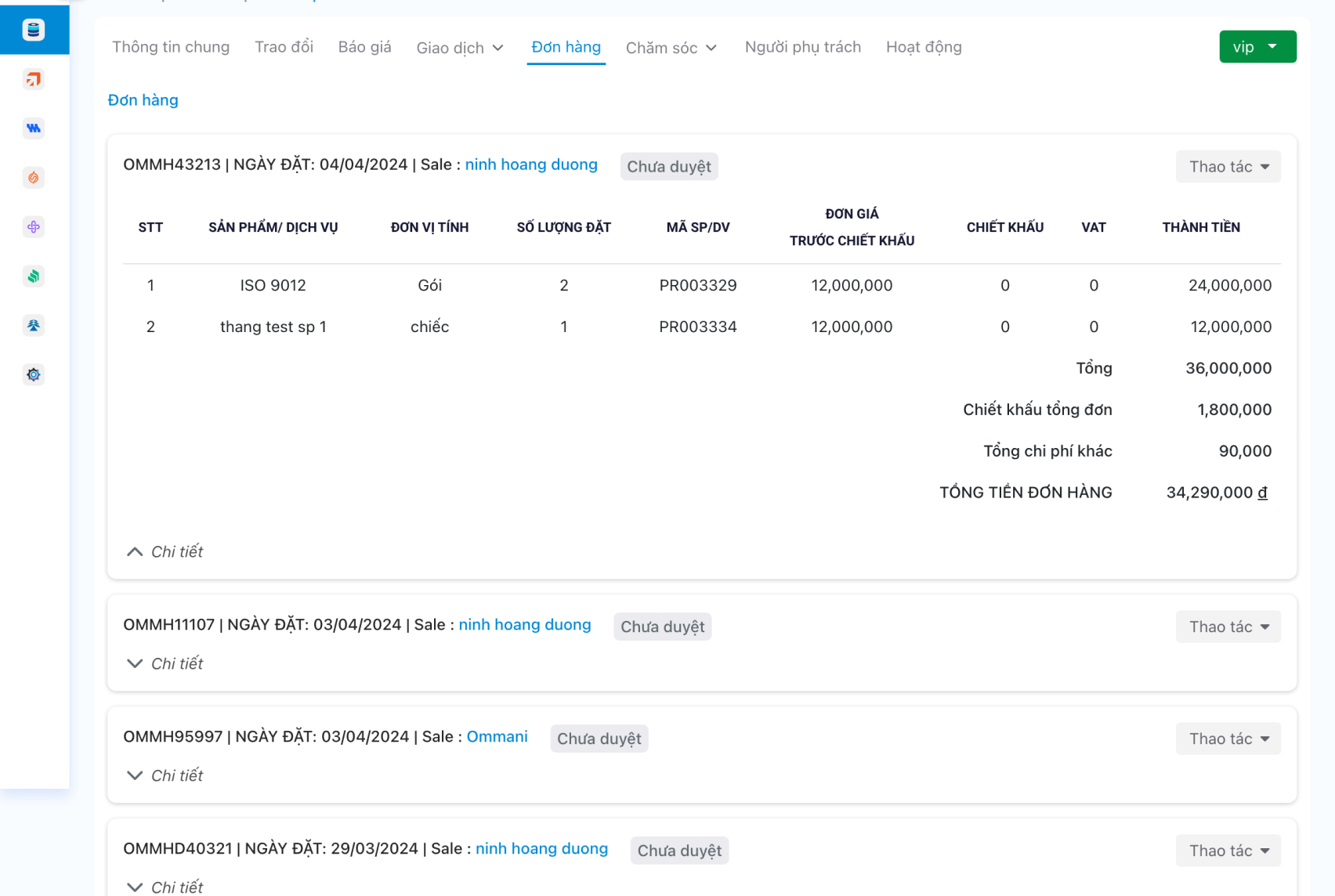Click the blue pine tree sidebar icon

tap(33, 326)
